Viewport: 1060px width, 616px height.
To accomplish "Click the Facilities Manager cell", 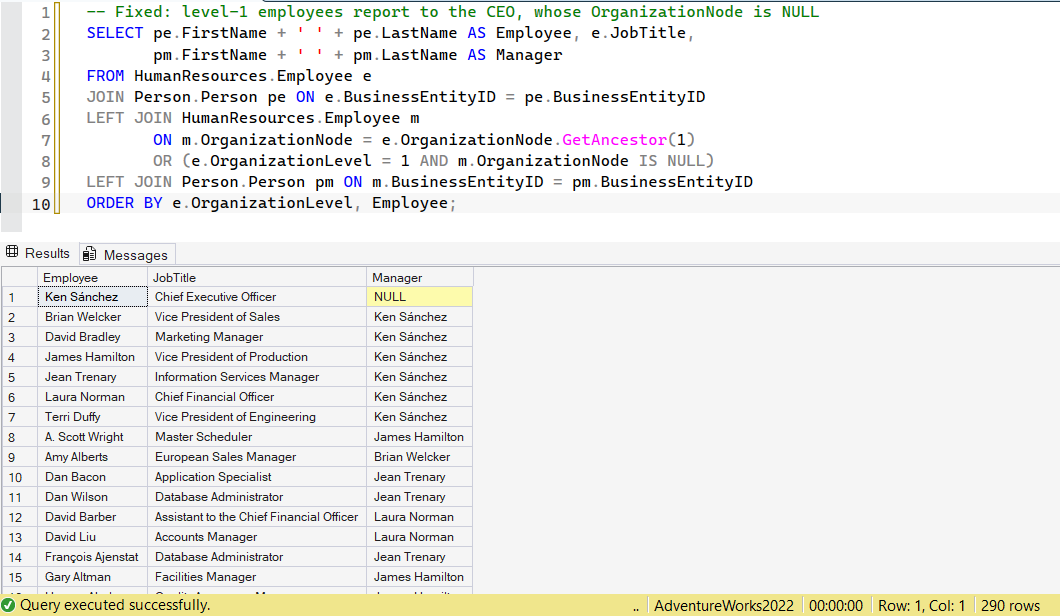I will (x=257, y=577).
